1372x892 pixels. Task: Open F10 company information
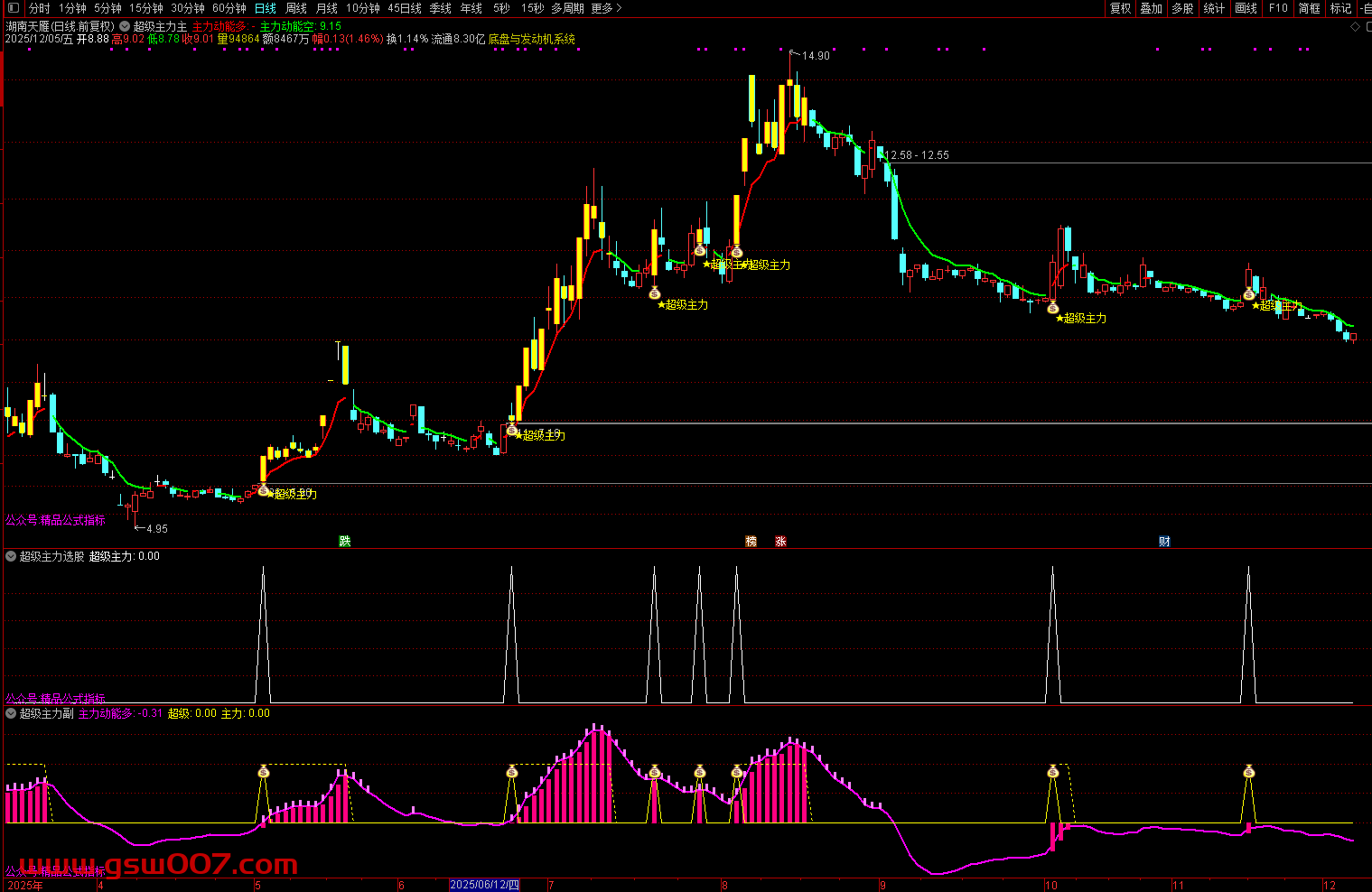click(x=1278, y=8)
